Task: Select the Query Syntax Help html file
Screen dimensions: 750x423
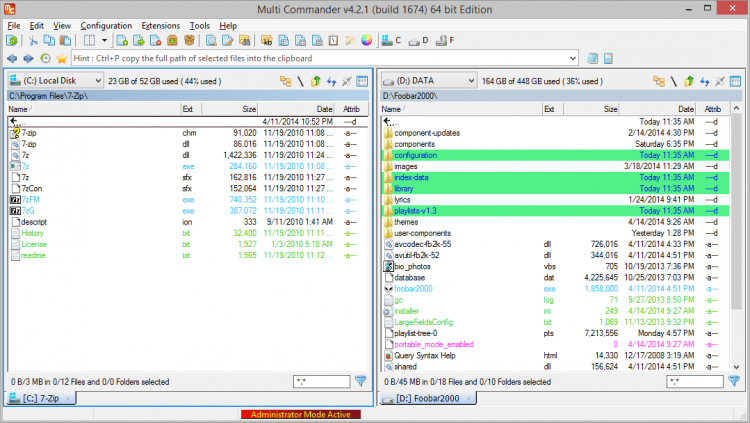Action: (x=555, y=356)
